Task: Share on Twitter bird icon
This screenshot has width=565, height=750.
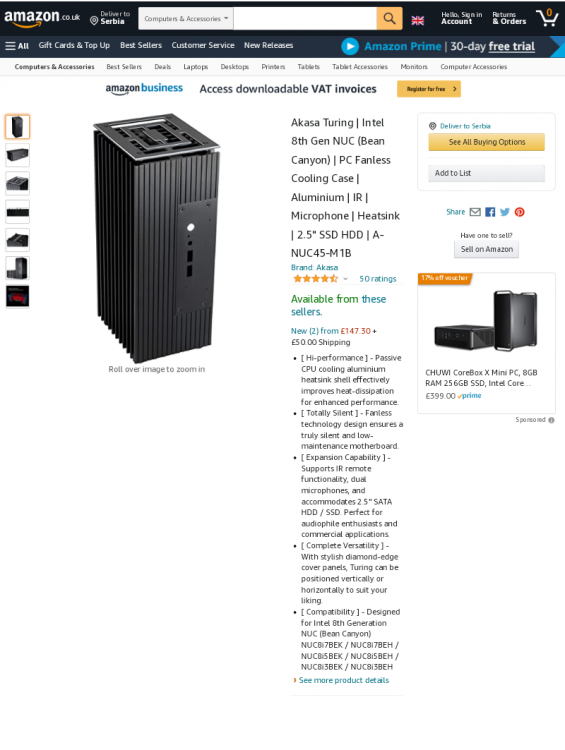Action: click(505, 212)
